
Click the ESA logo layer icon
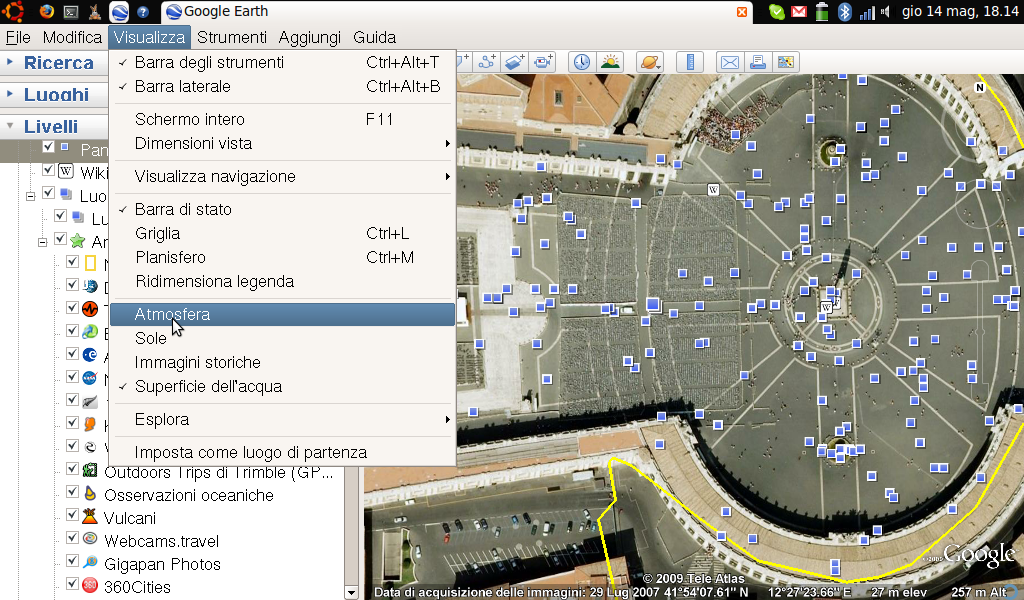90,355
